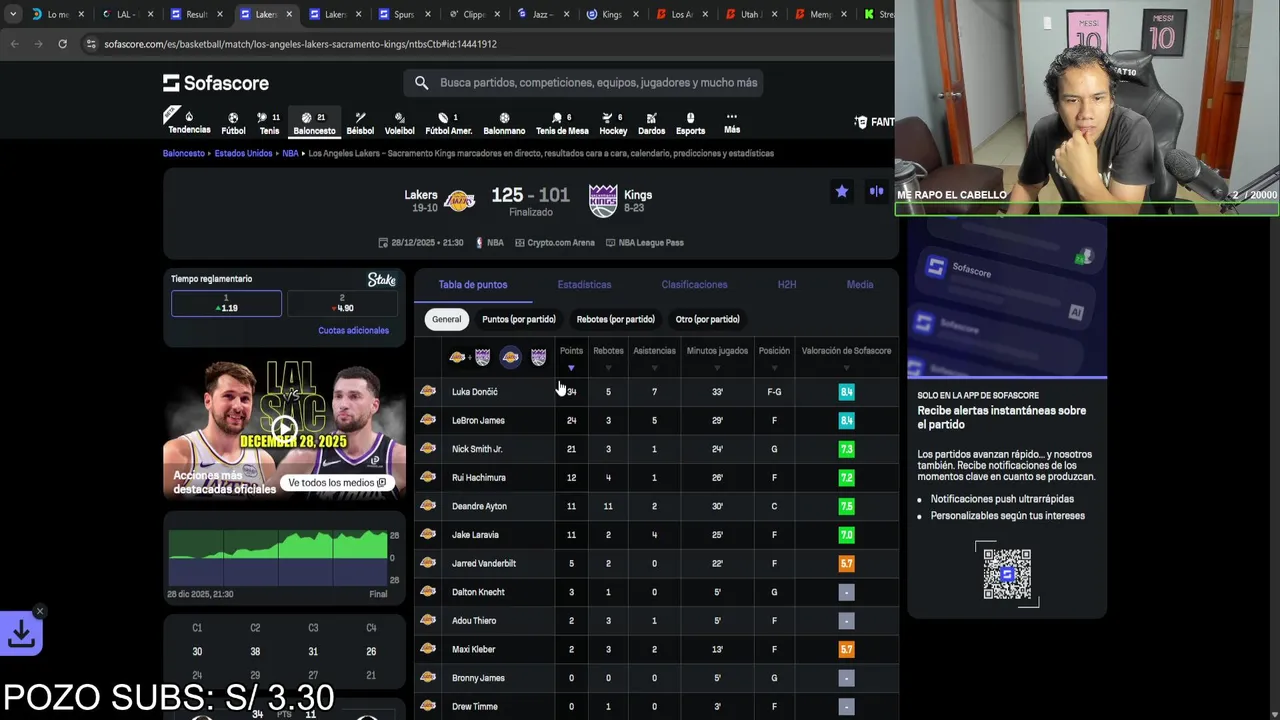Add match to favorites with star
1280x720 pixels.
point(842,191)
